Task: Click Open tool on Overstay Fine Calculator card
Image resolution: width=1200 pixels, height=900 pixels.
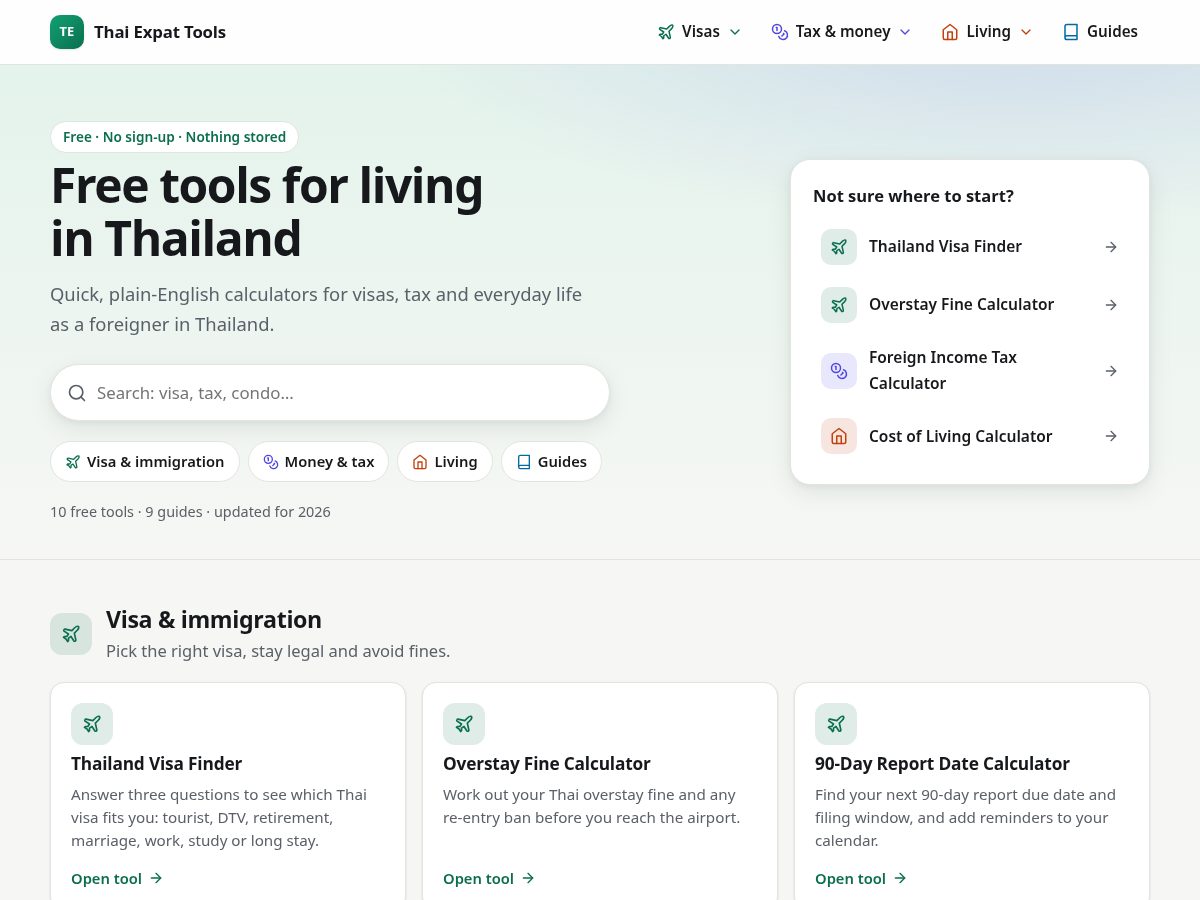Action: point(489,879)
